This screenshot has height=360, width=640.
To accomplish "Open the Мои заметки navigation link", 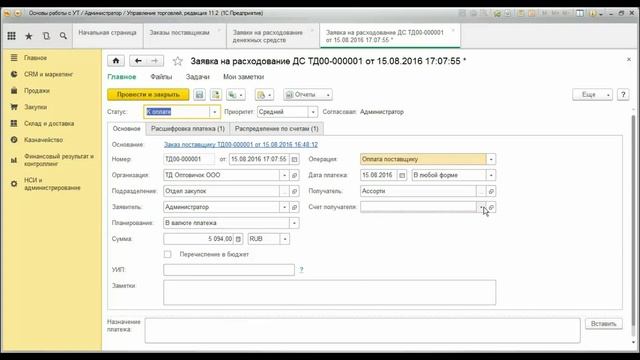I will click(x=244, y=77).
